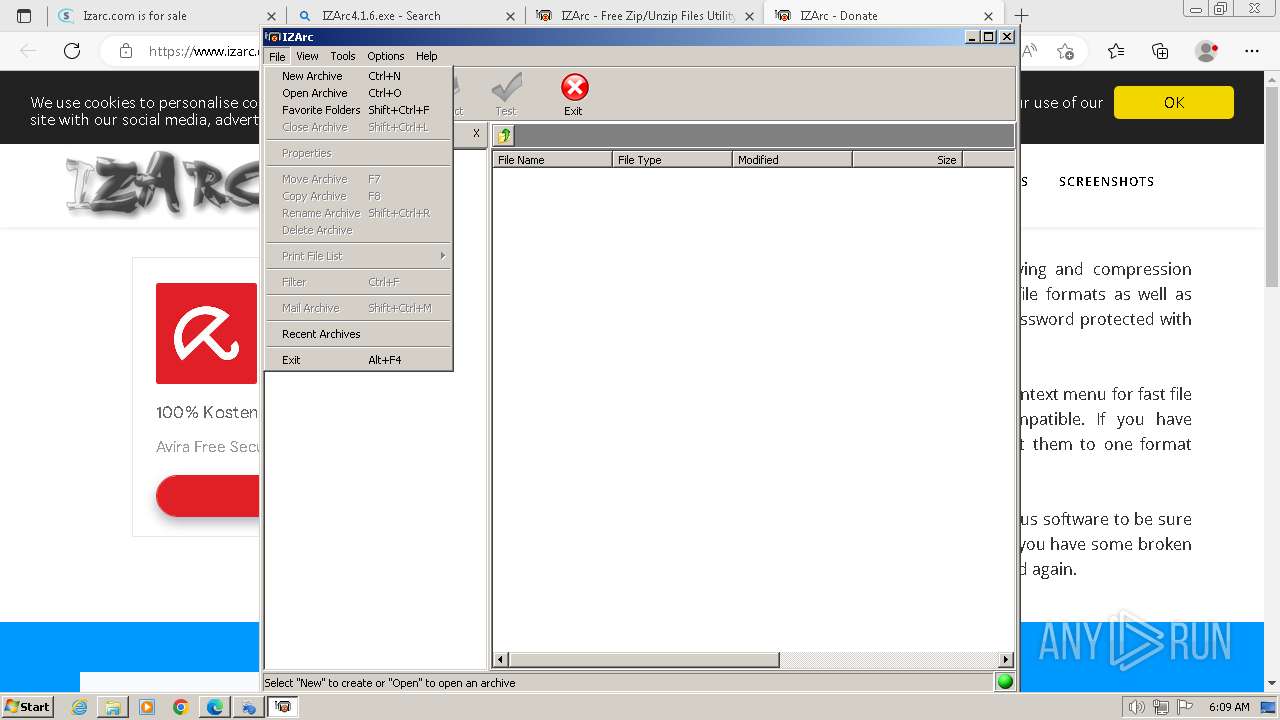Click the horizontal scrollbar left arrow
The height and width of the screenshot is (720, 1280).
[x=501, y=659]
